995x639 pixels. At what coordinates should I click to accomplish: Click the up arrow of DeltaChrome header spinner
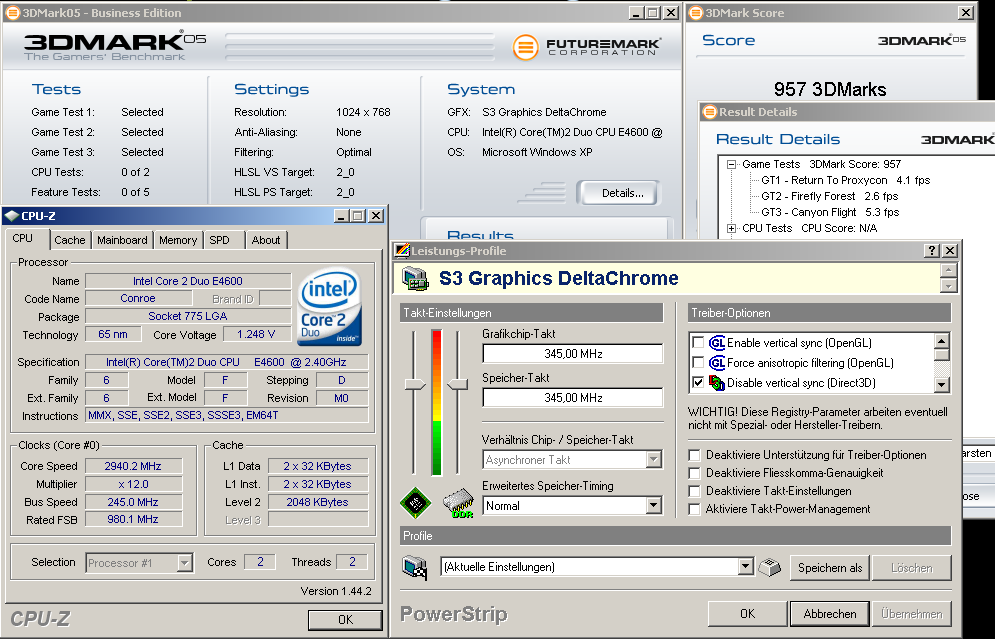[949, 270]
